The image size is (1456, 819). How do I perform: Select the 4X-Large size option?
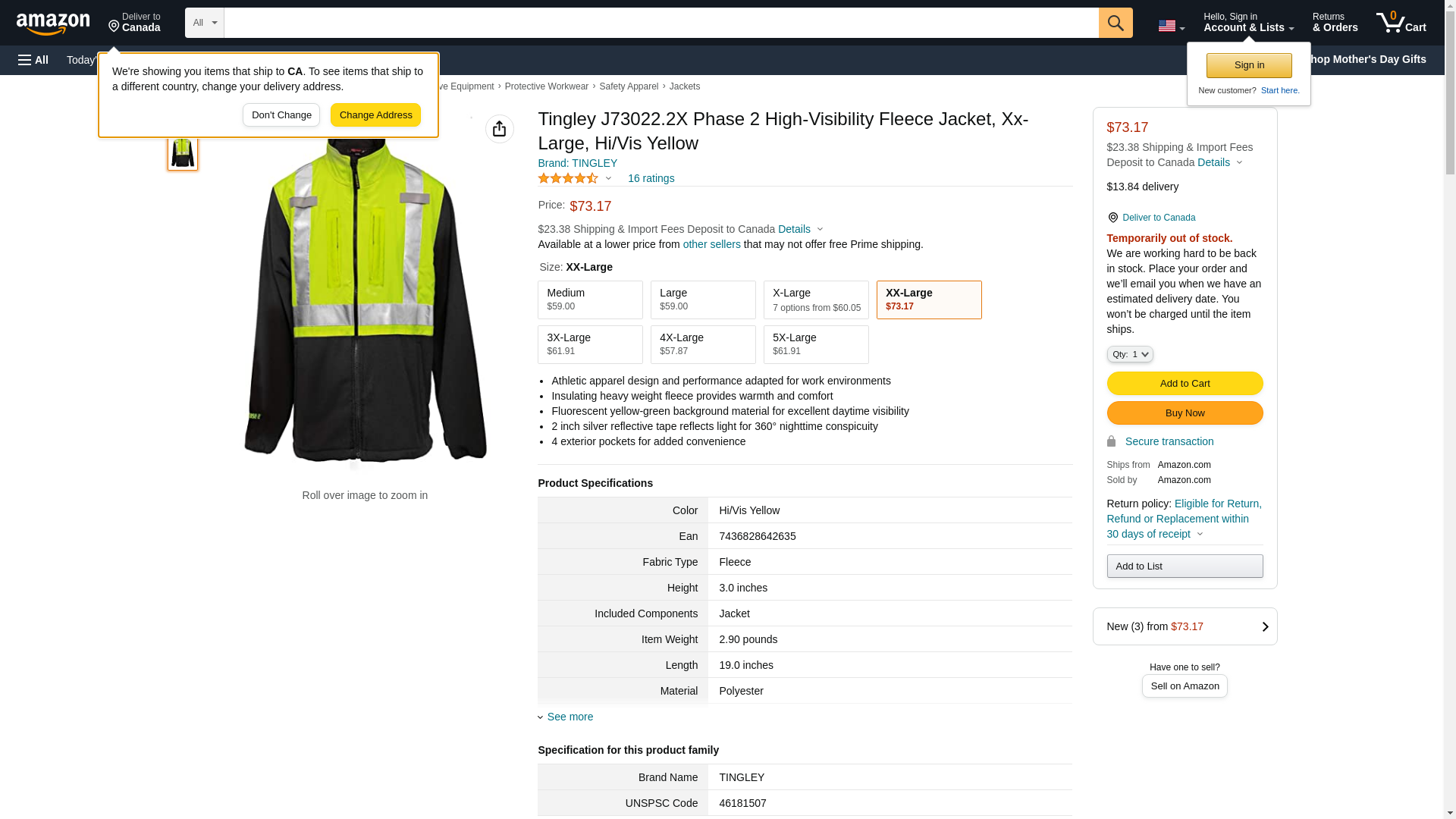click(x=702, y=344)
